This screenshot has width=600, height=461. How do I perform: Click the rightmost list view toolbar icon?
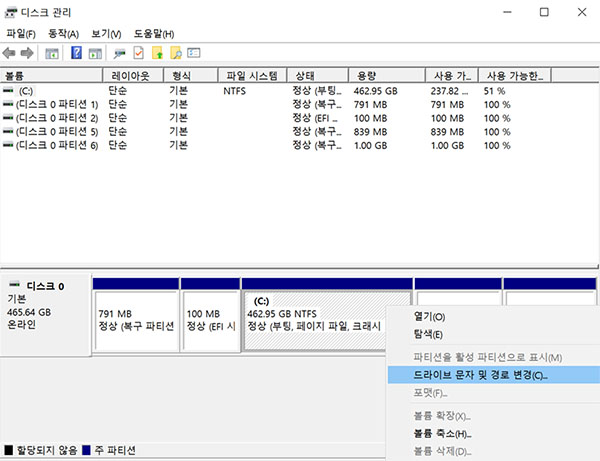coord(194,53)
